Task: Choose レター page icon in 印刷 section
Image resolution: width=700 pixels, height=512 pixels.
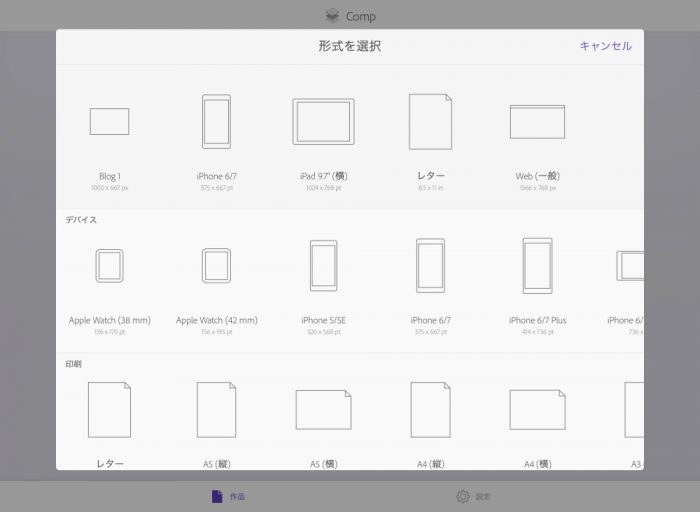Action: (109, 410)
